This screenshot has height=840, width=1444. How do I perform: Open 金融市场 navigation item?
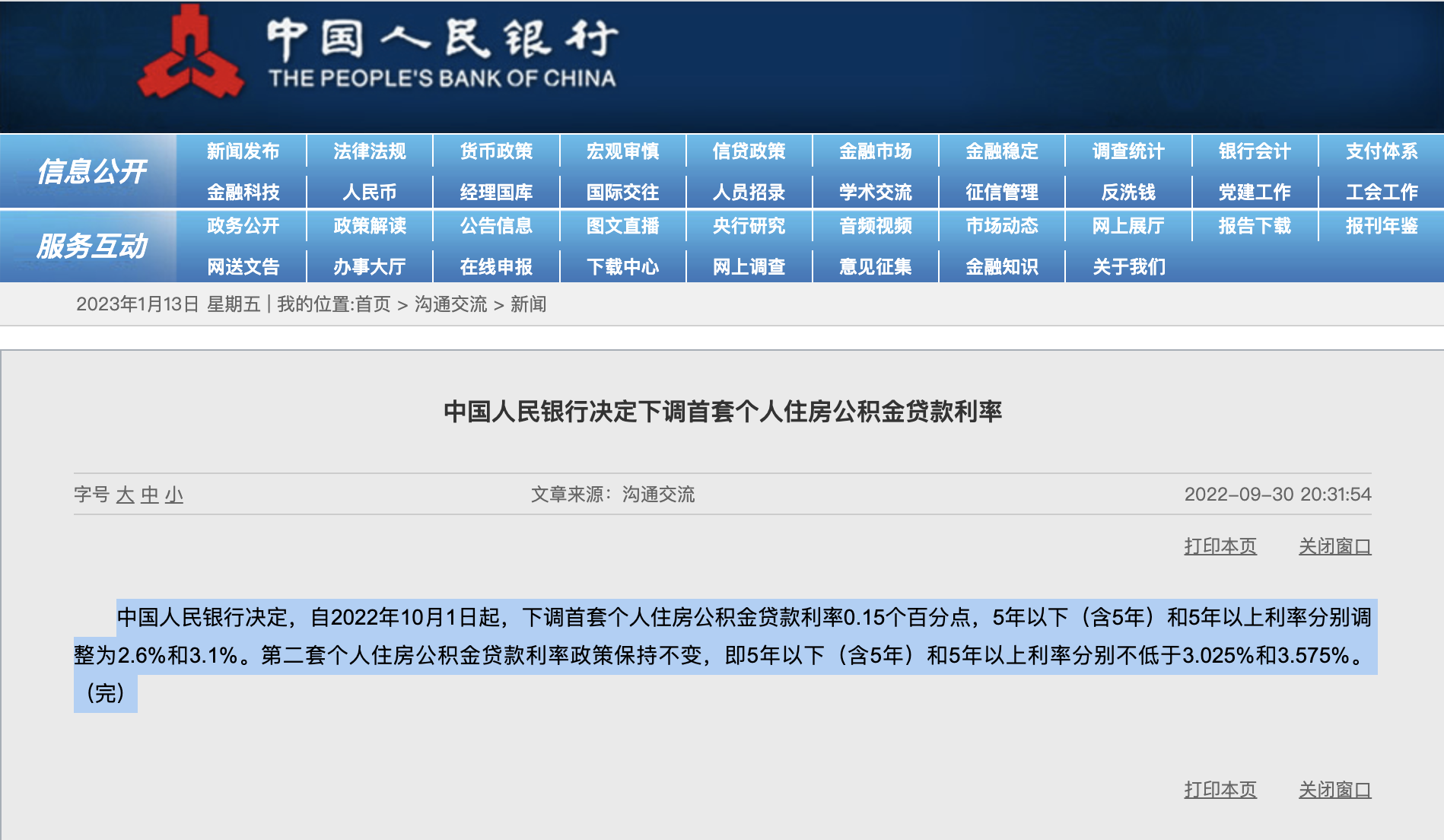click(x=875, y=151)
